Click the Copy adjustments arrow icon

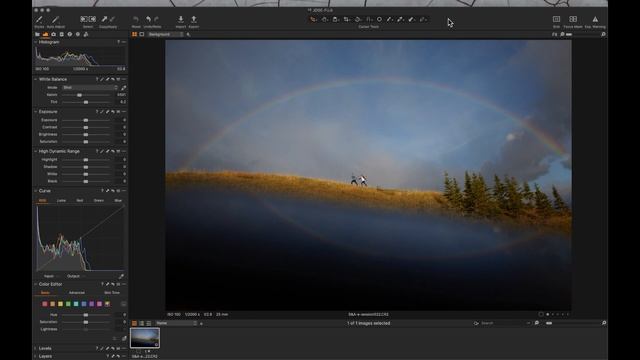point(104,19)
